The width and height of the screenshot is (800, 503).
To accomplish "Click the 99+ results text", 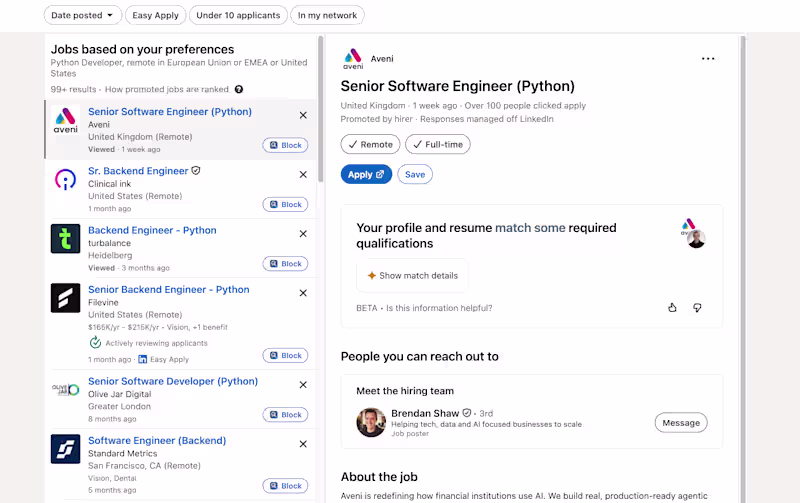I will [73, 89].
